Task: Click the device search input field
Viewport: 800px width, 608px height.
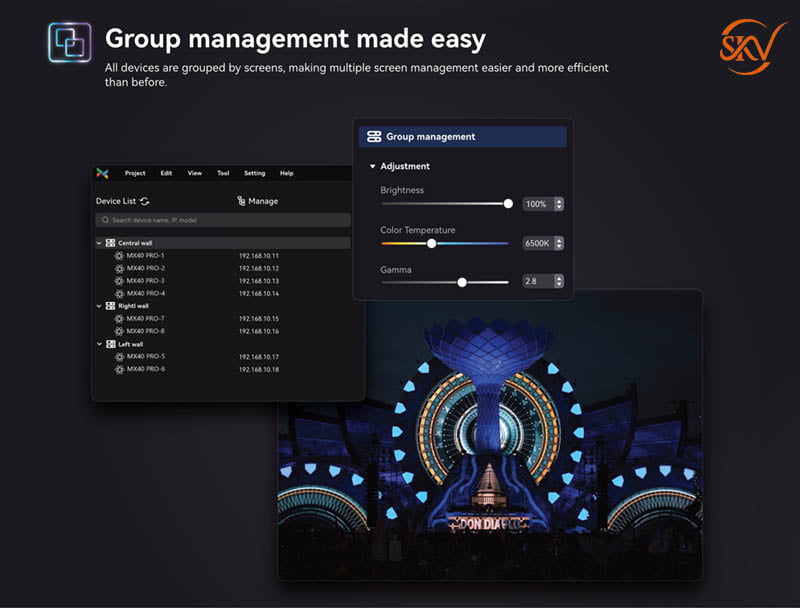Action: pyautogui.click(x=225, y=220)
